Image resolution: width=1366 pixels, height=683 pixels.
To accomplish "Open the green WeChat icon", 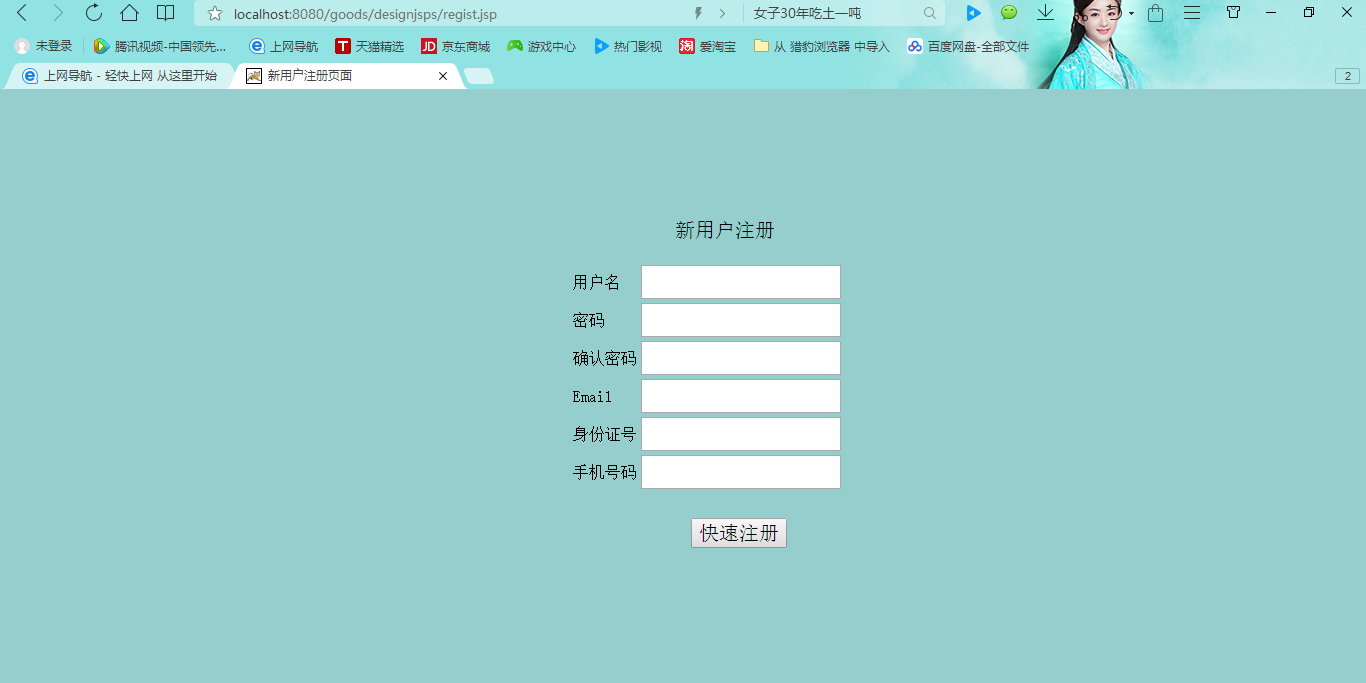I will tap(1009, 13).
